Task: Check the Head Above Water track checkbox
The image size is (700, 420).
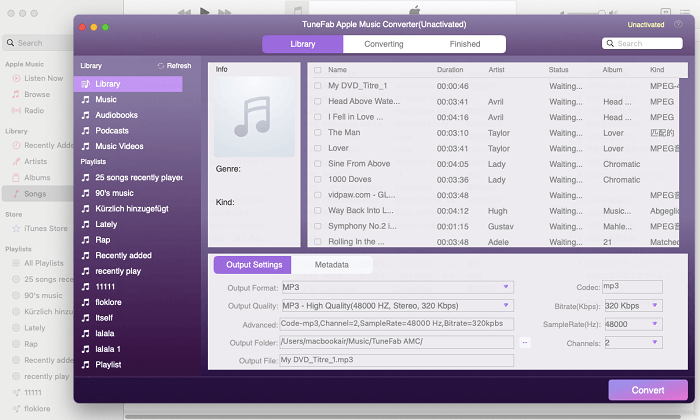Action: (x=317, y=101)
